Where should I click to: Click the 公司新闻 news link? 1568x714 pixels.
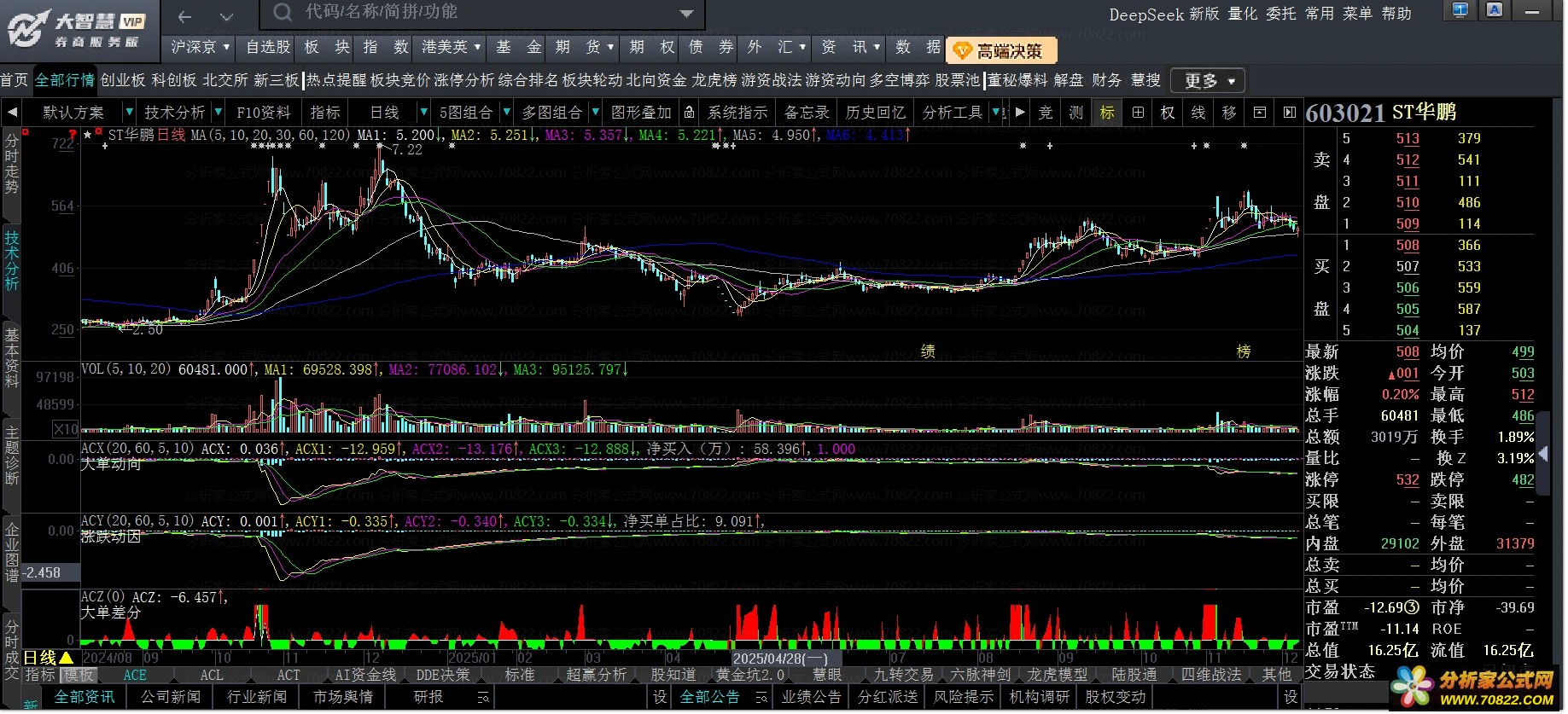click(x=171, y=697)
